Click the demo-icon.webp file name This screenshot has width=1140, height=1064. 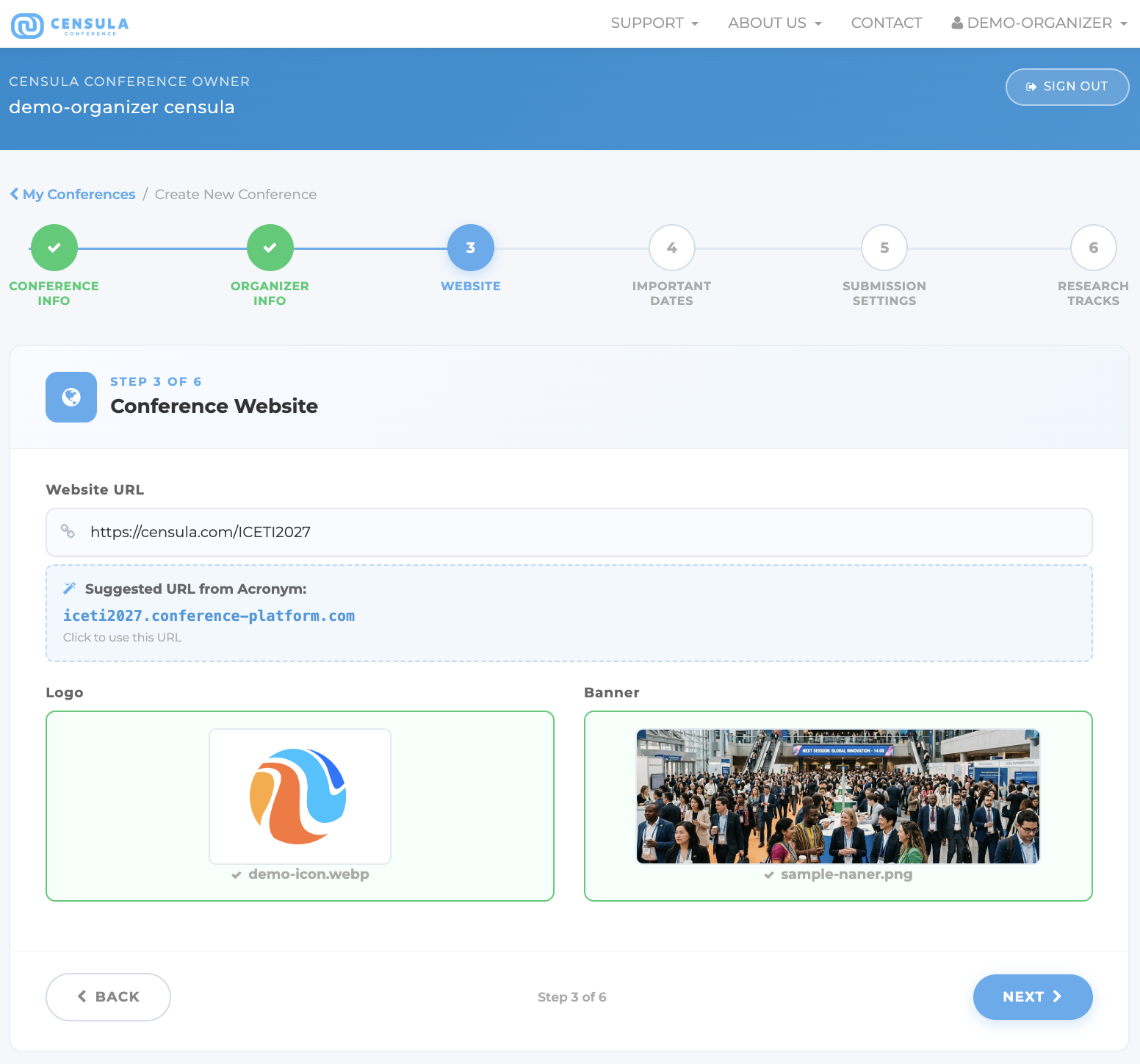point(309,874)
